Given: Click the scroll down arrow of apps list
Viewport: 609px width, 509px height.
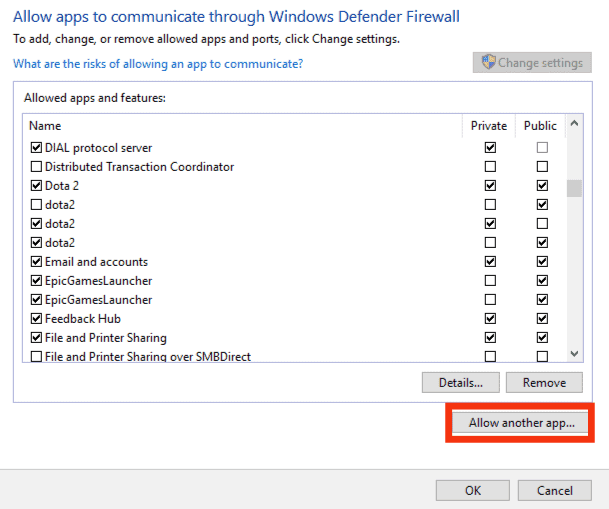Looking at the screenshot, I should click(x=574, y=353).
